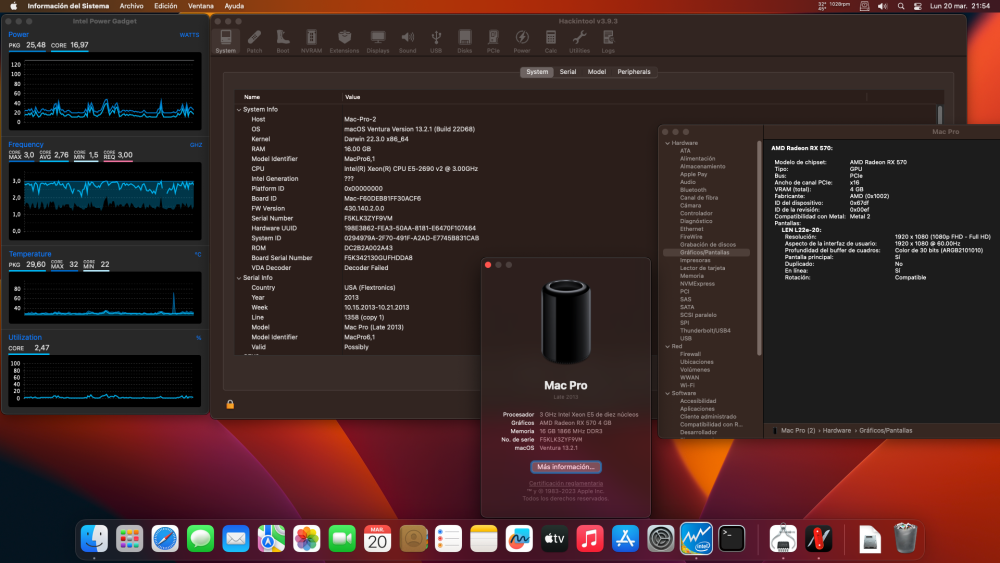Select Almacenamiento in the sidebar

click(703, 166)
